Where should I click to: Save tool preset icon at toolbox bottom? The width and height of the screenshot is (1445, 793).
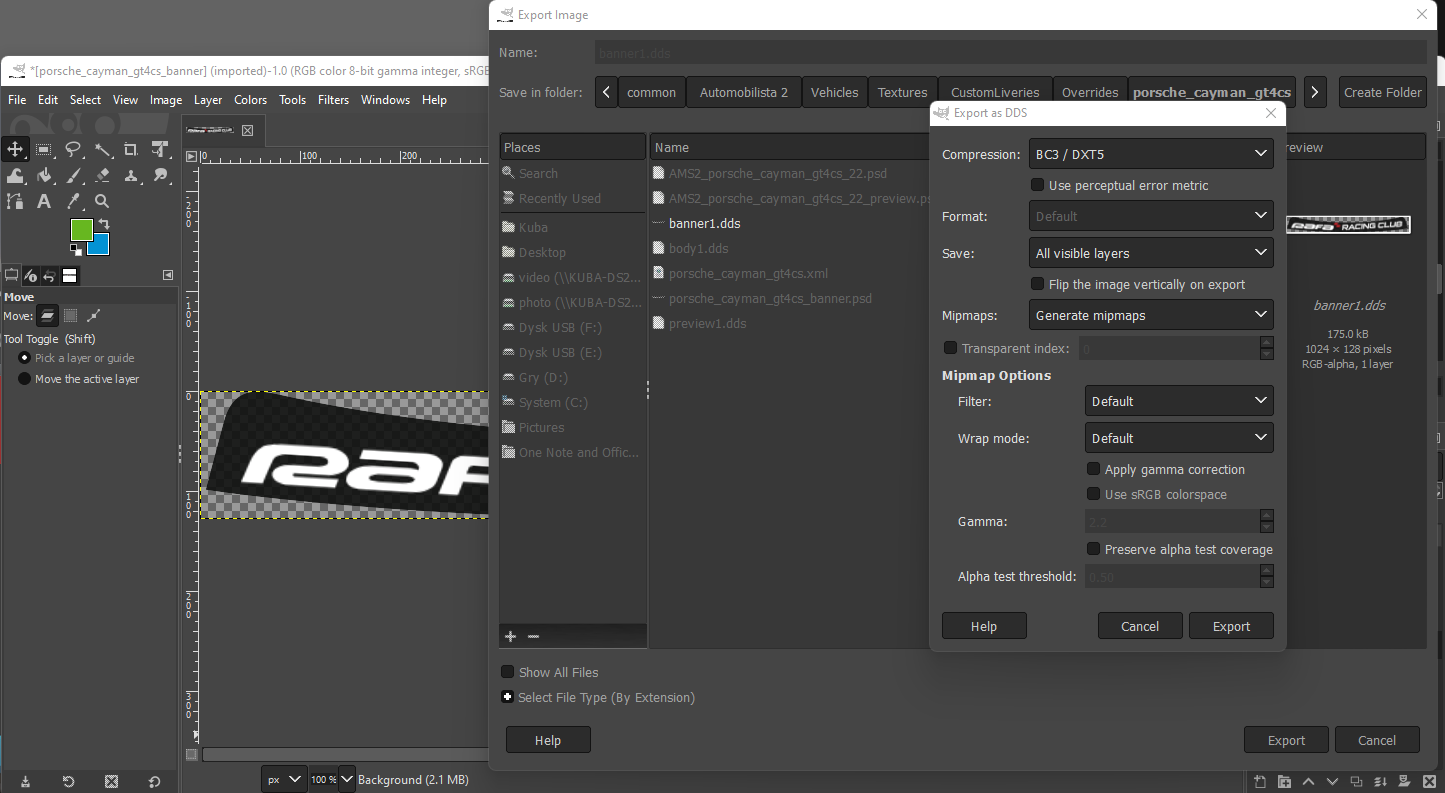[25, 781]
